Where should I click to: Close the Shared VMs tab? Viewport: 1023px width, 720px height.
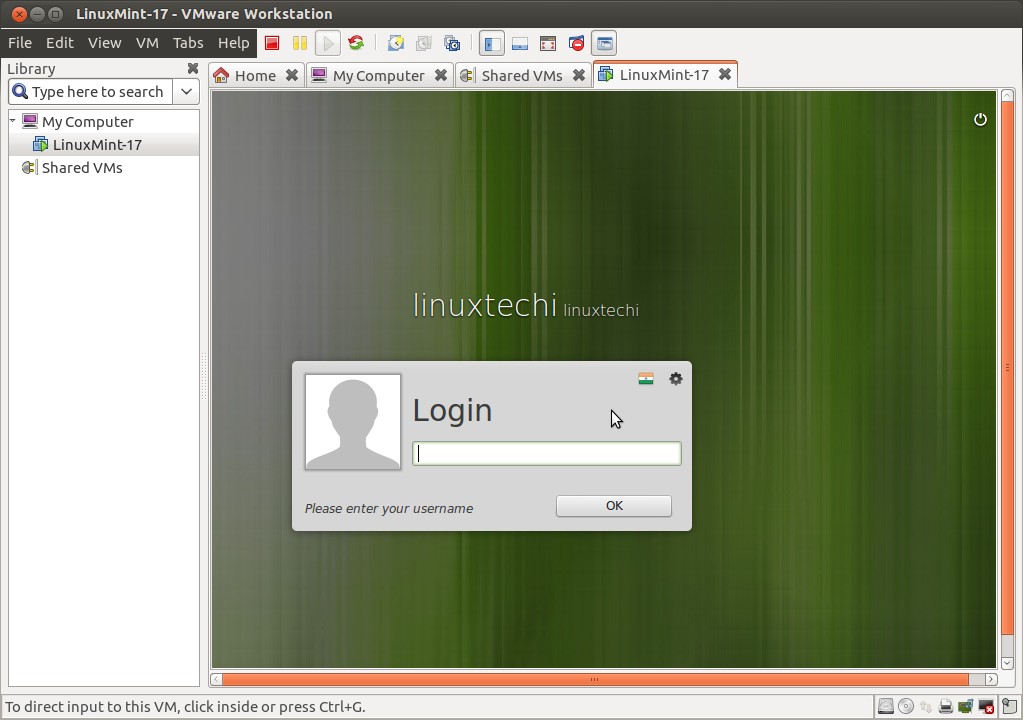click(579, 76)
